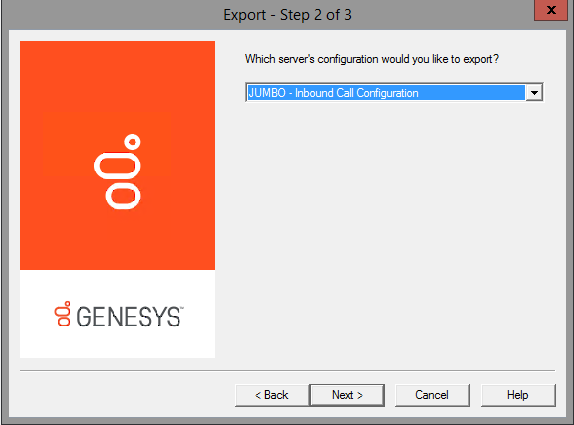Click the large white Genesys logo
Screen dimensions: 574x425
coord(118,171)
